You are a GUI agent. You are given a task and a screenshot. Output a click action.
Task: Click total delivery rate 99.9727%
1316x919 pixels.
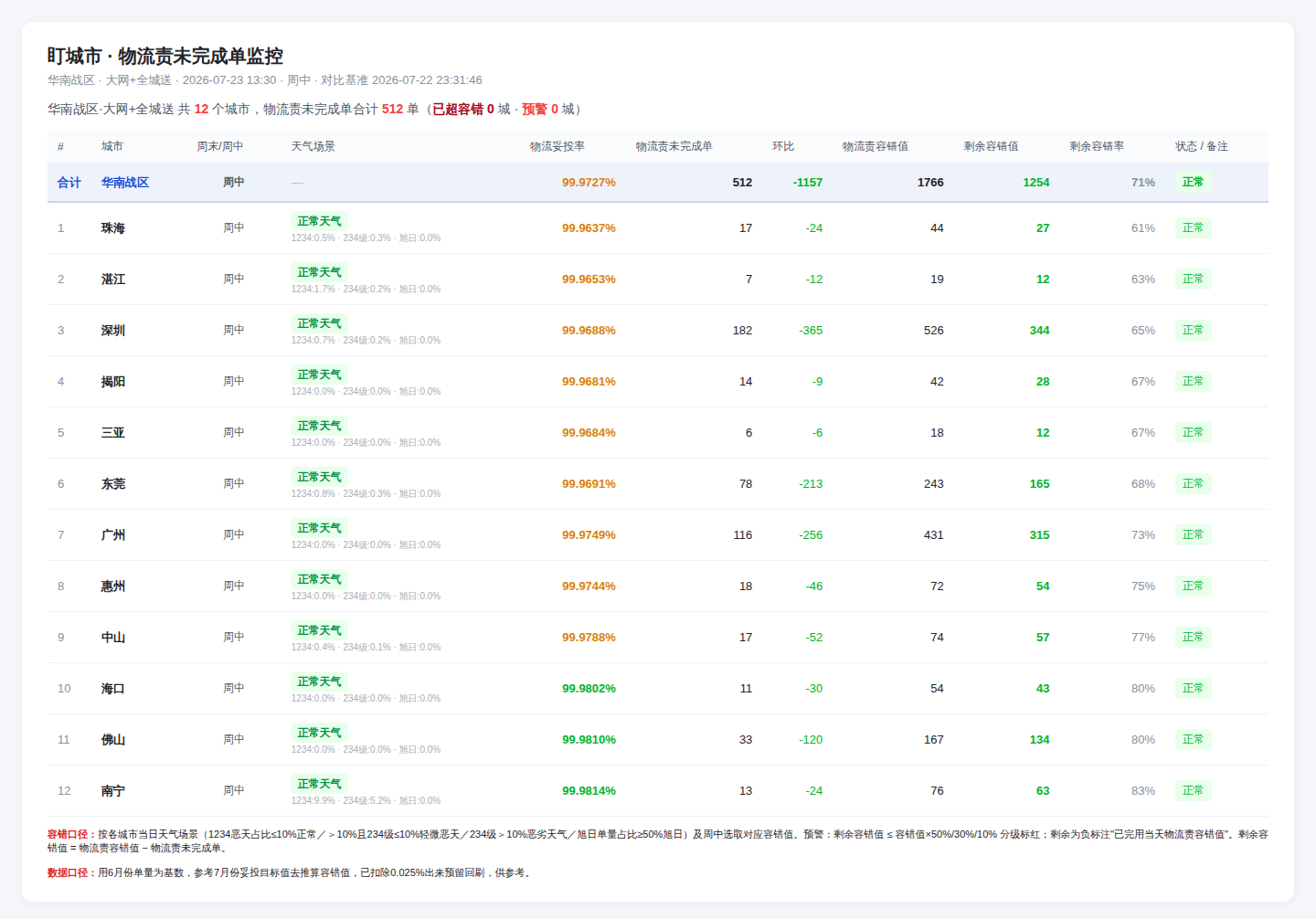[589, 183]
